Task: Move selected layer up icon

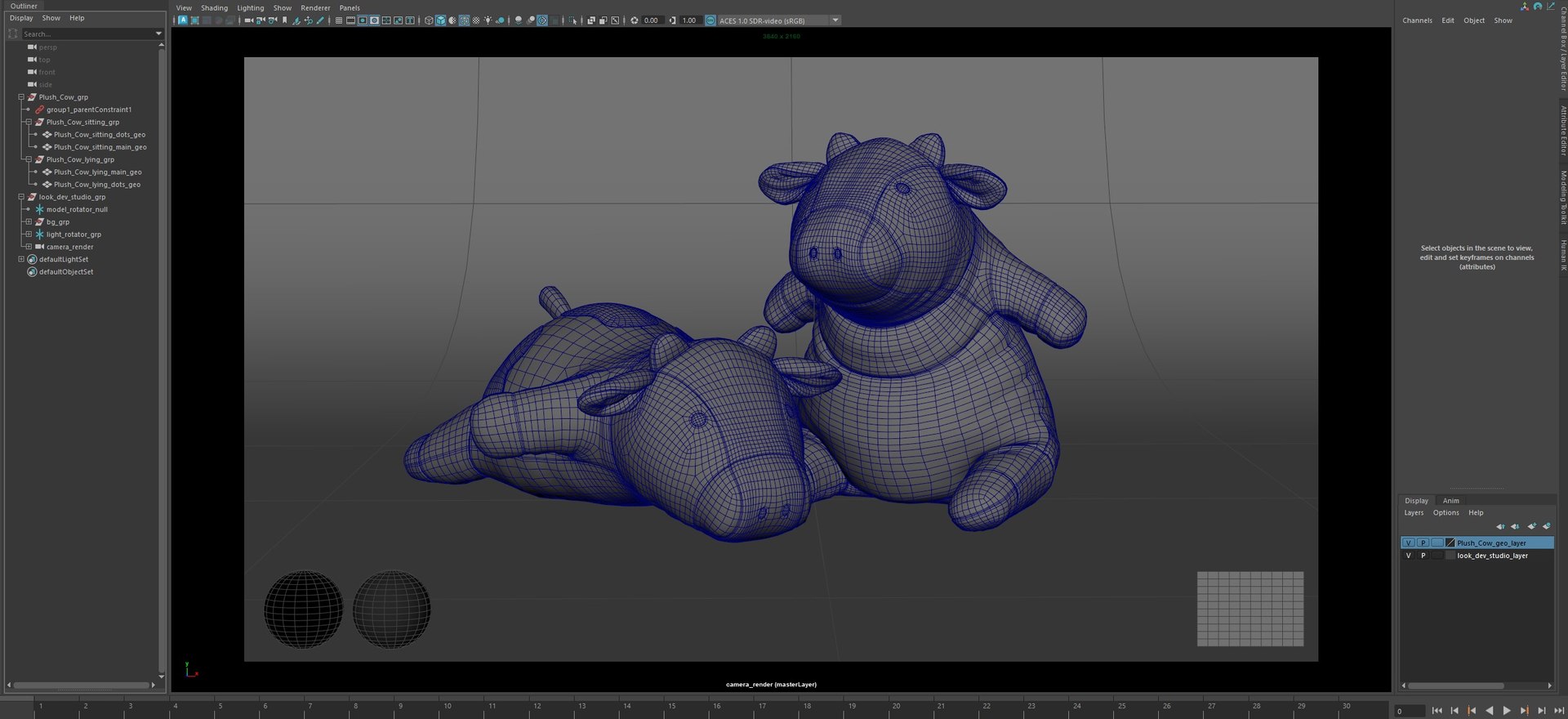Action: click(1500, 526)
